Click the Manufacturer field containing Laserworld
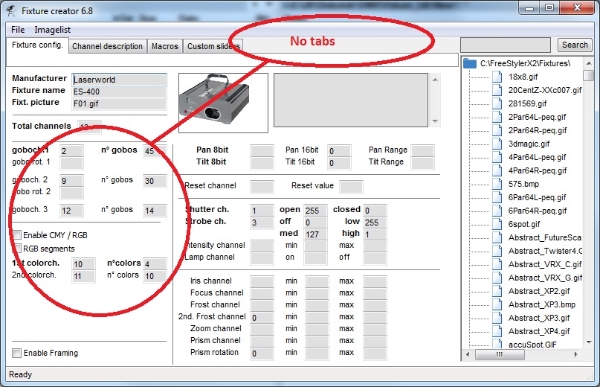Screen dimensions: 600x387 pyautogui.click(x=119, y=80)
